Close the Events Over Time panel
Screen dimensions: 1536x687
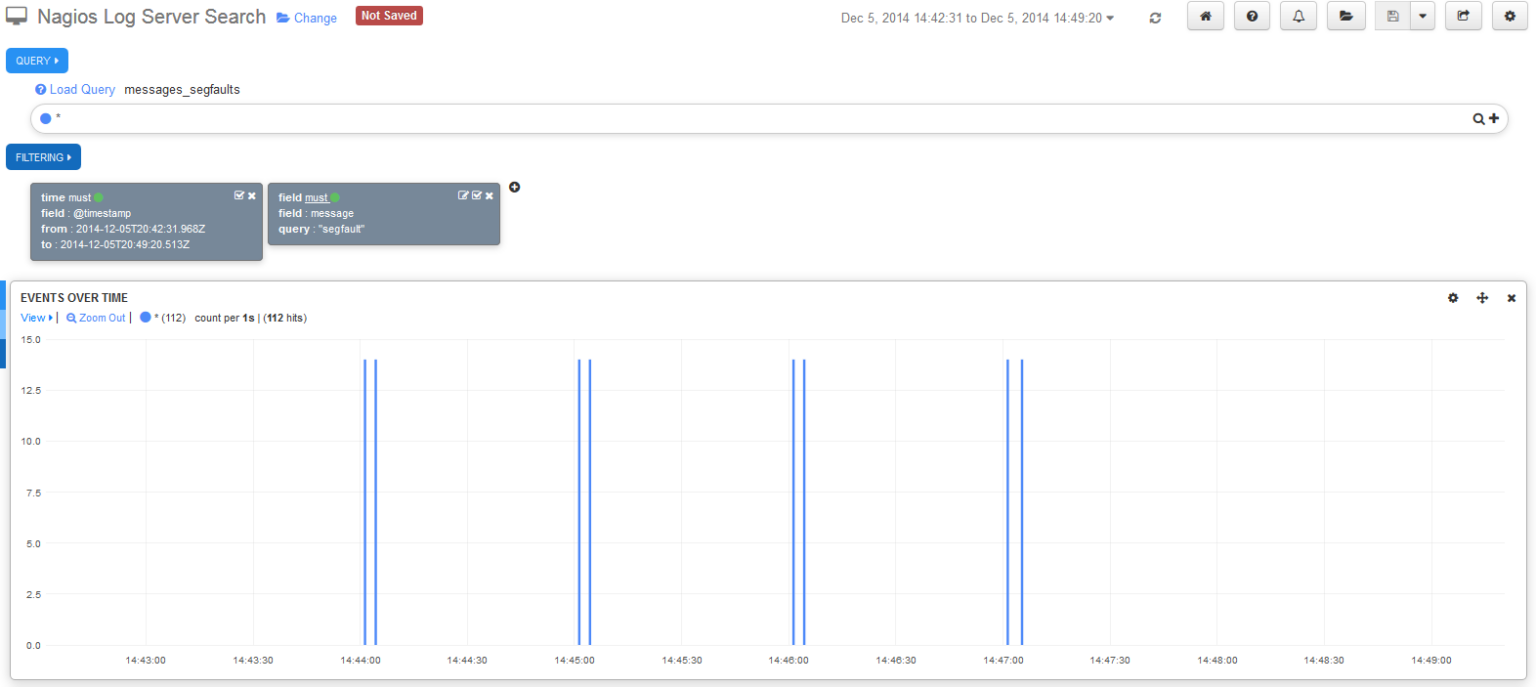(1511, 298)
